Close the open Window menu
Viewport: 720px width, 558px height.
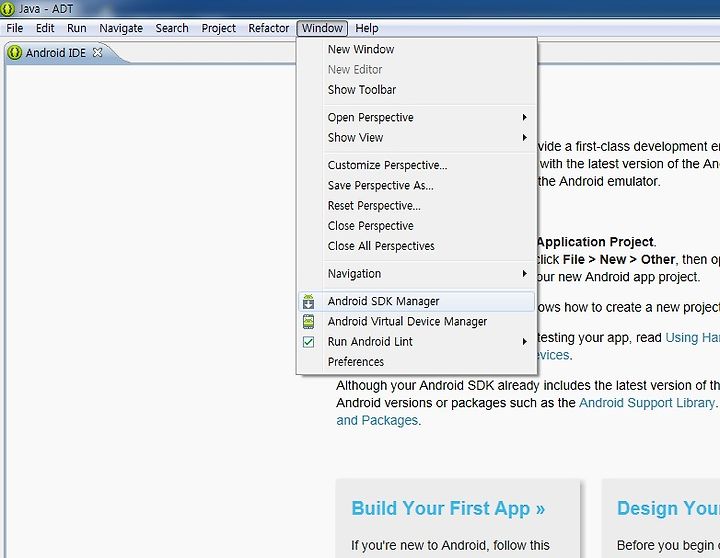[322, 28]
